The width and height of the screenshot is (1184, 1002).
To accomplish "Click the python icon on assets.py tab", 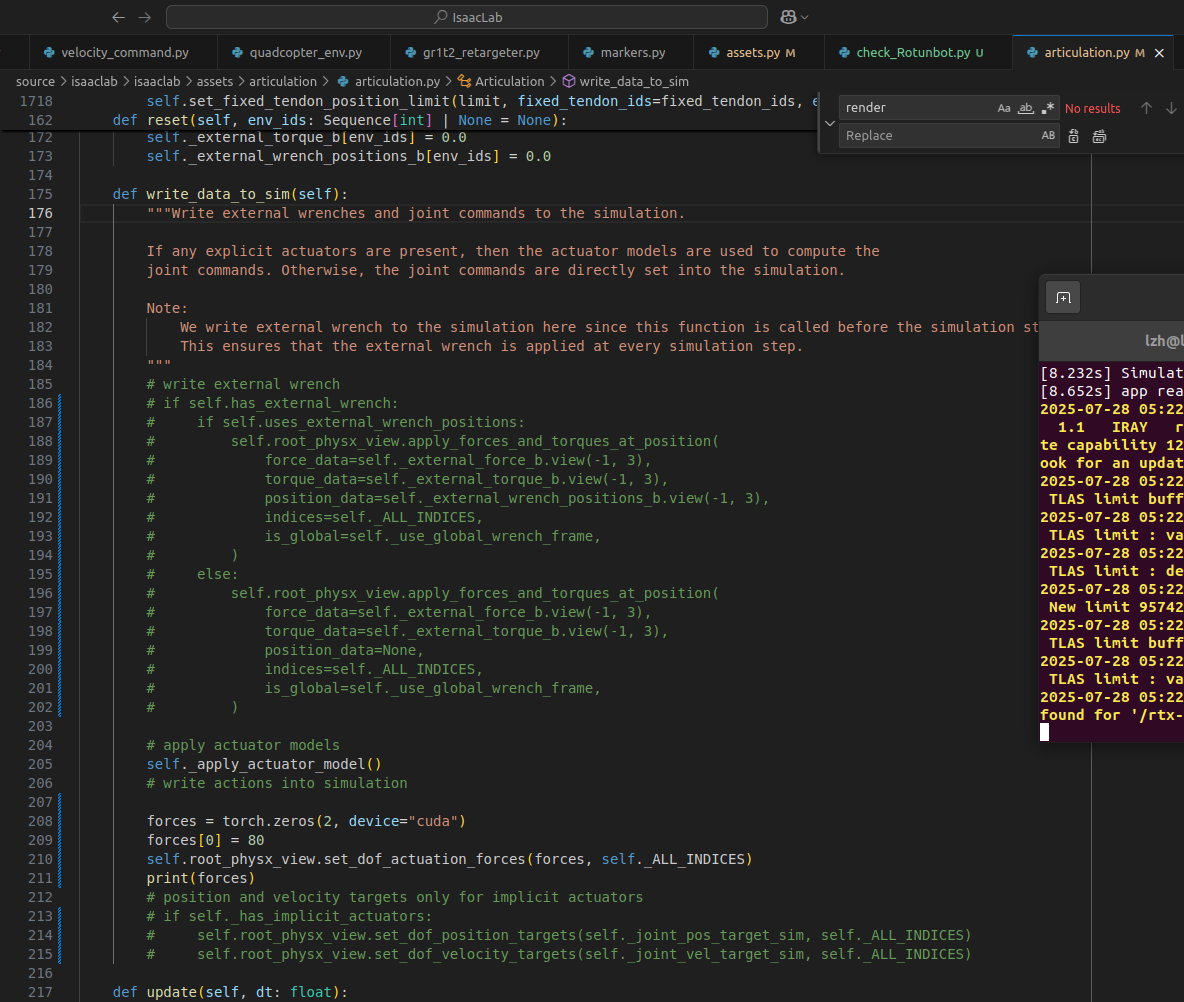I will tap(714, 52).
